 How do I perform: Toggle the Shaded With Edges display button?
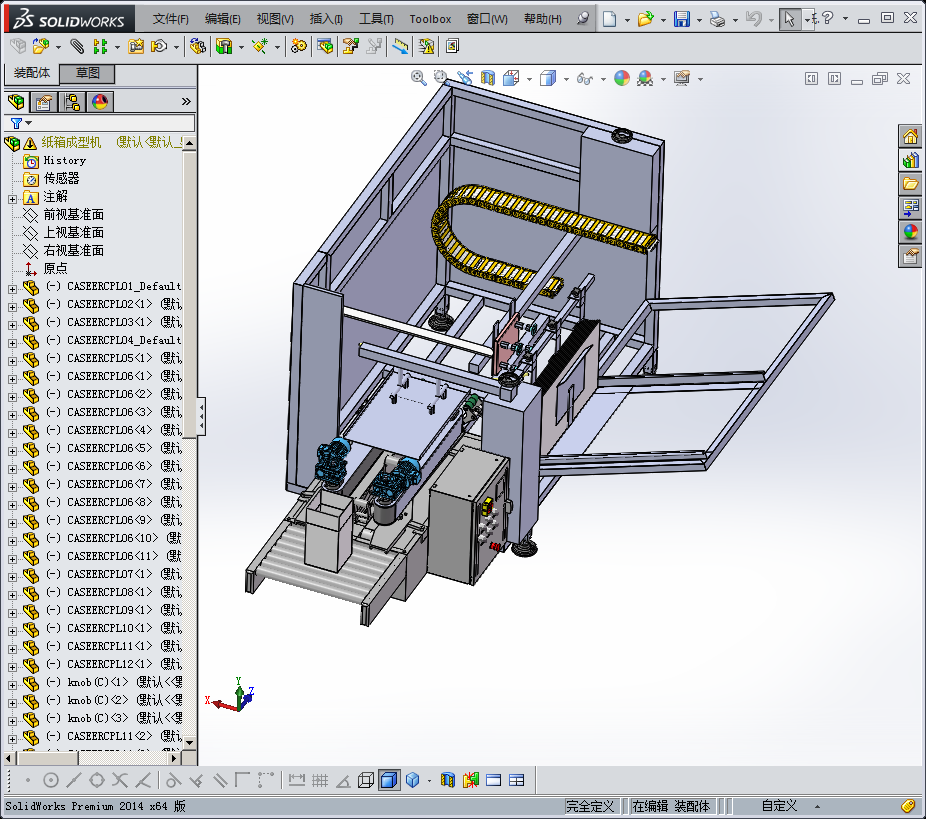pos(389,780)
